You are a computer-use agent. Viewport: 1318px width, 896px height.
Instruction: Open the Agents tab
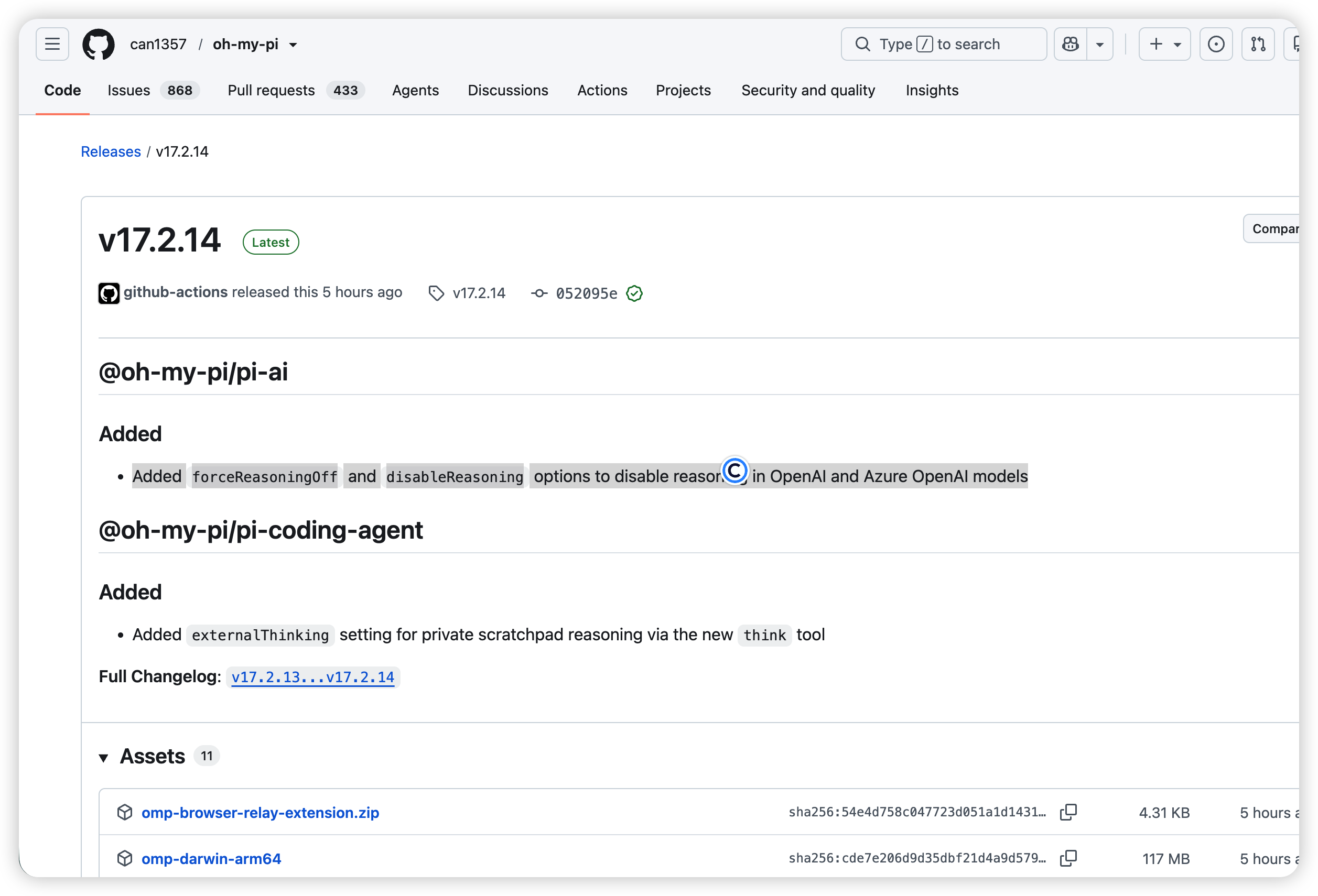pyautogui.click(x=415, y=91)
